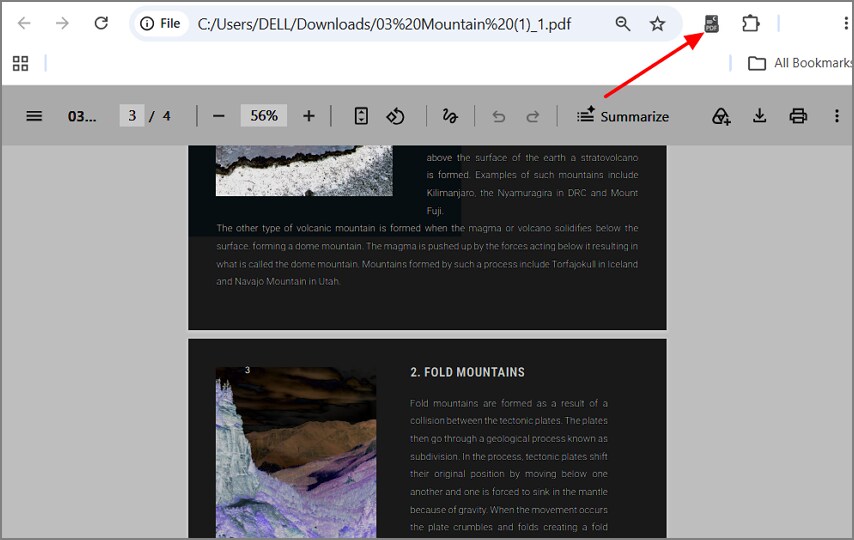
Task: Zoom in with the plus button
Action: [x=309, y=116]
